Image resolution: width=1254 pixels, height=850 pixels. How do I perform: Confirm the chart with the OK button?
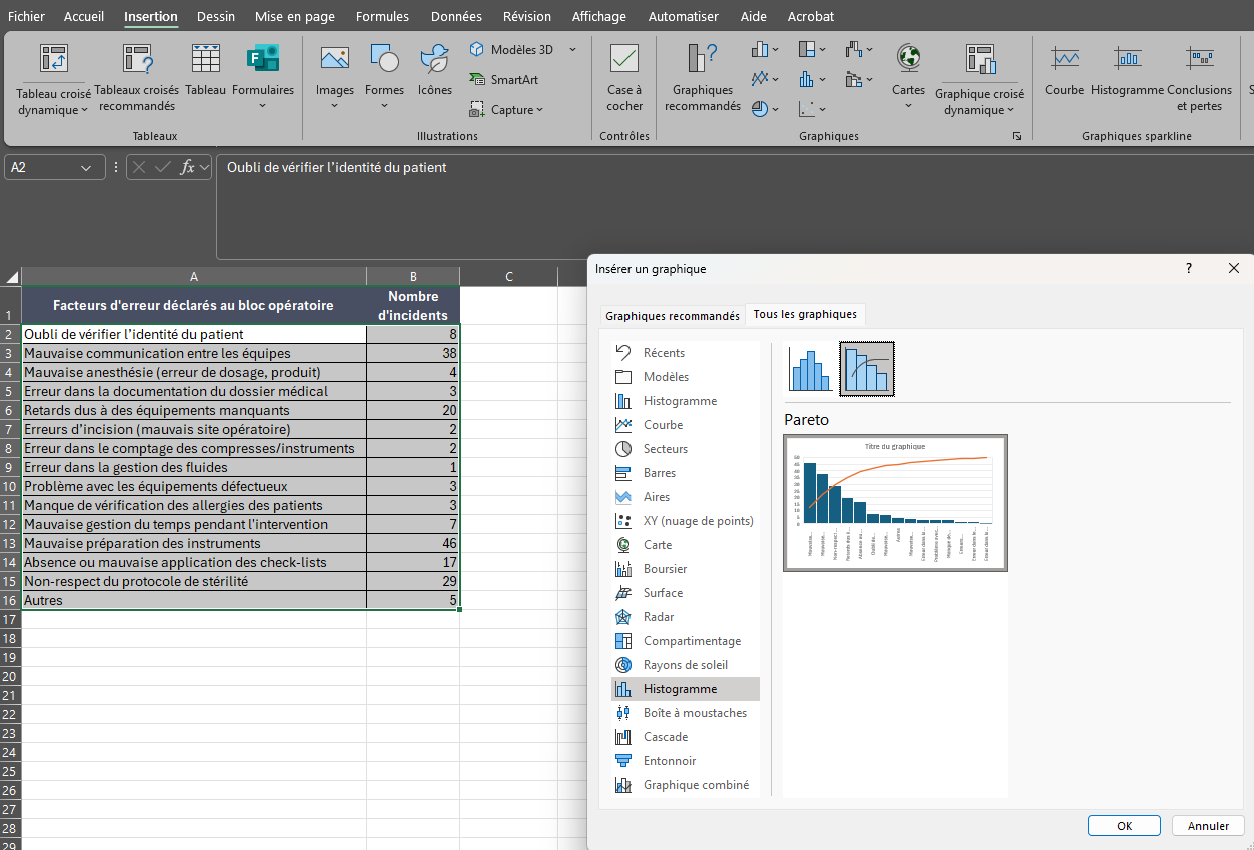coord(1124,826)
